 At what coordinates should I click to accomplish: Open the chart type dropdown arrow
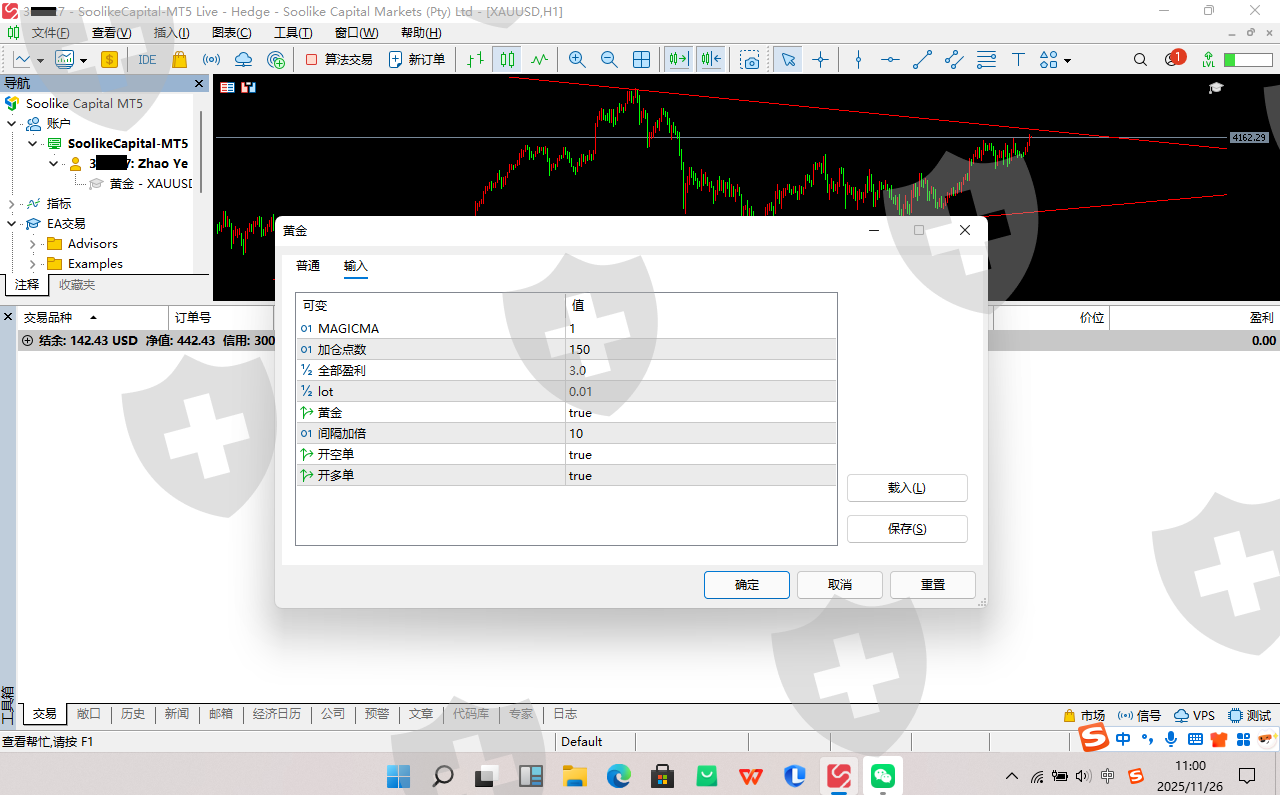(x=40, y=60)
